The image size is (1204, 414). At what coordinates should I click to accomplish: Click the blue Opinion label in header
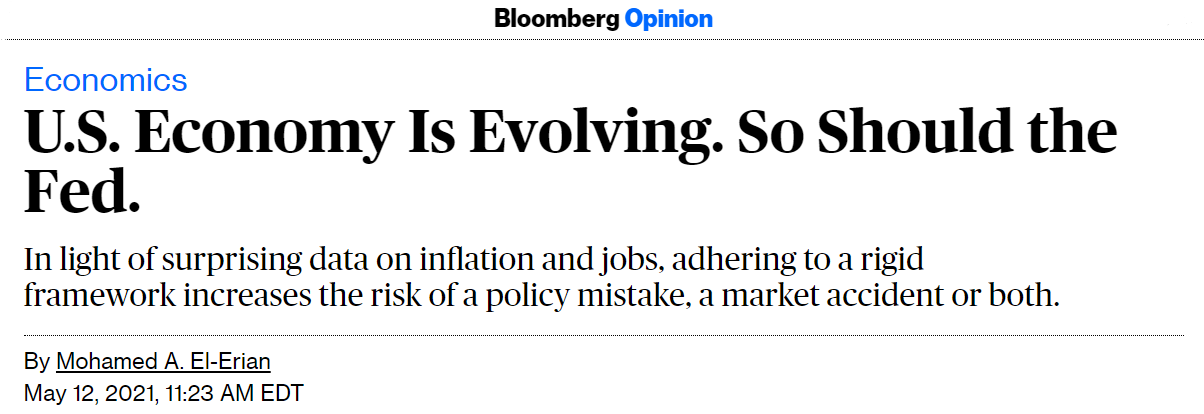(x=669, y=19)
